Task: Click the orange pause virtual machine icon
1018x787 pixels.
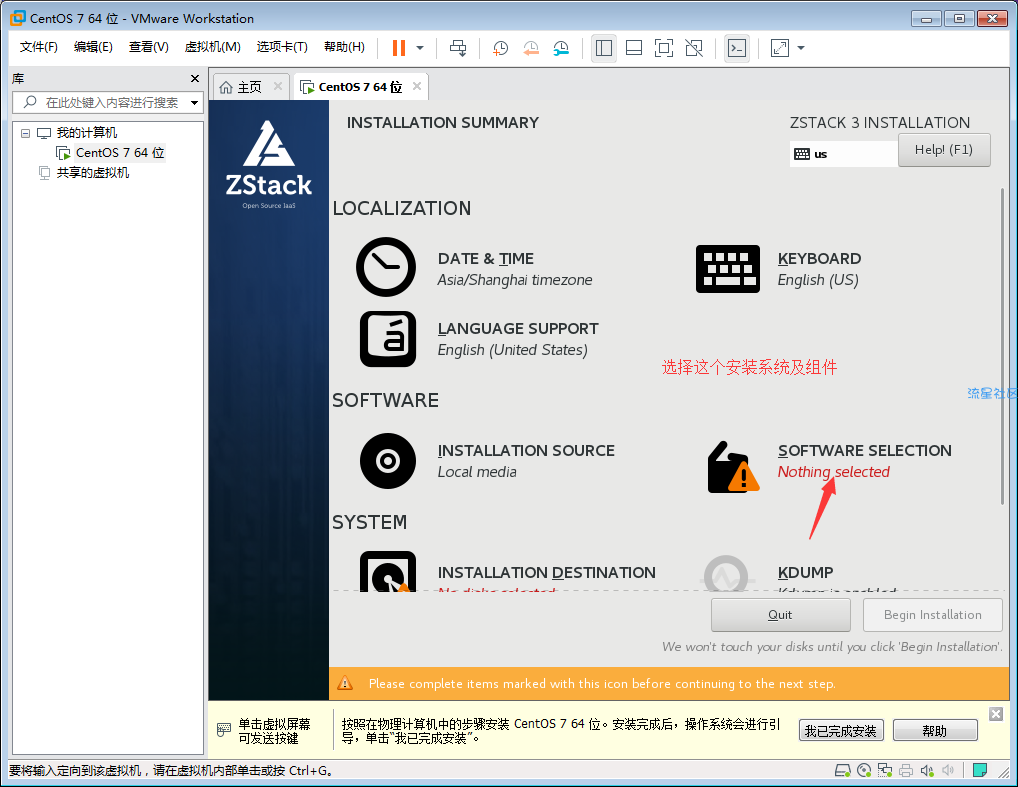Action: [399, 47]
